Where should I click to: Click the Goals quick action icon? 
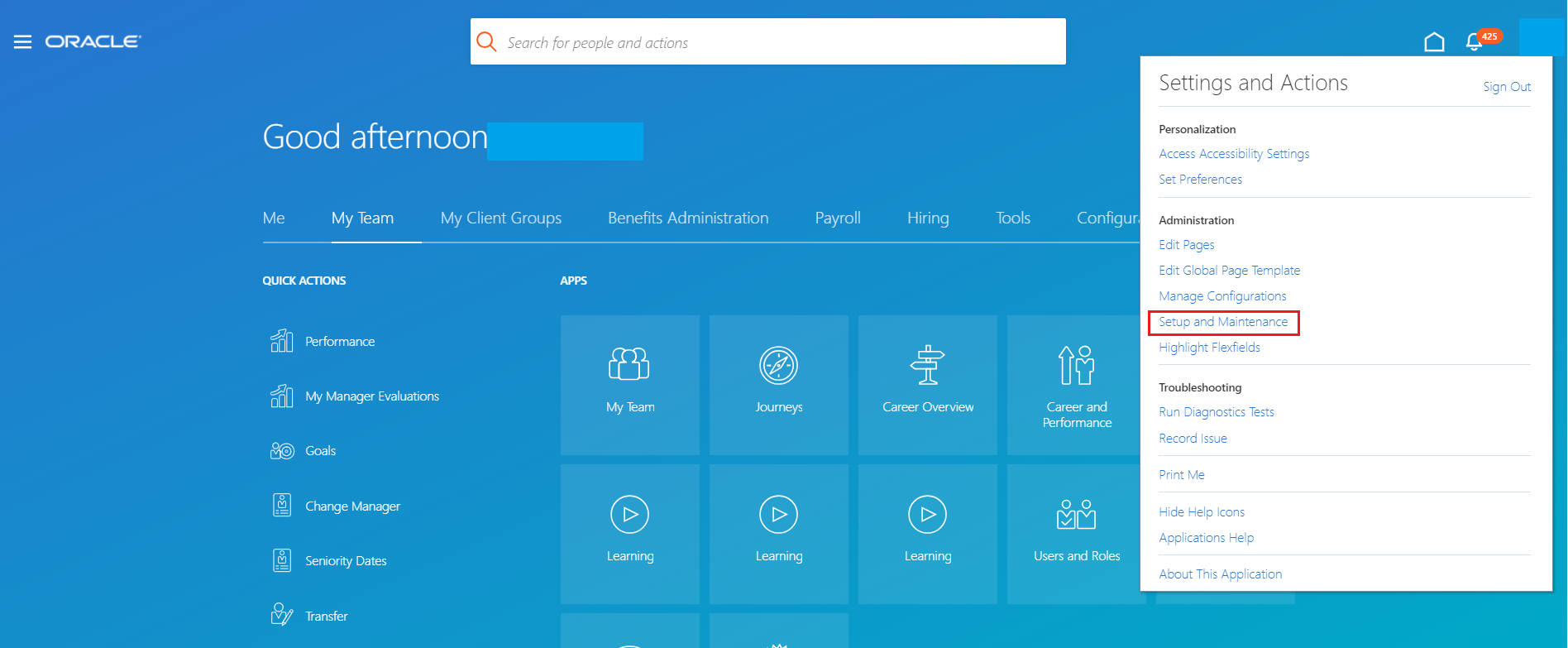[282, 451]
